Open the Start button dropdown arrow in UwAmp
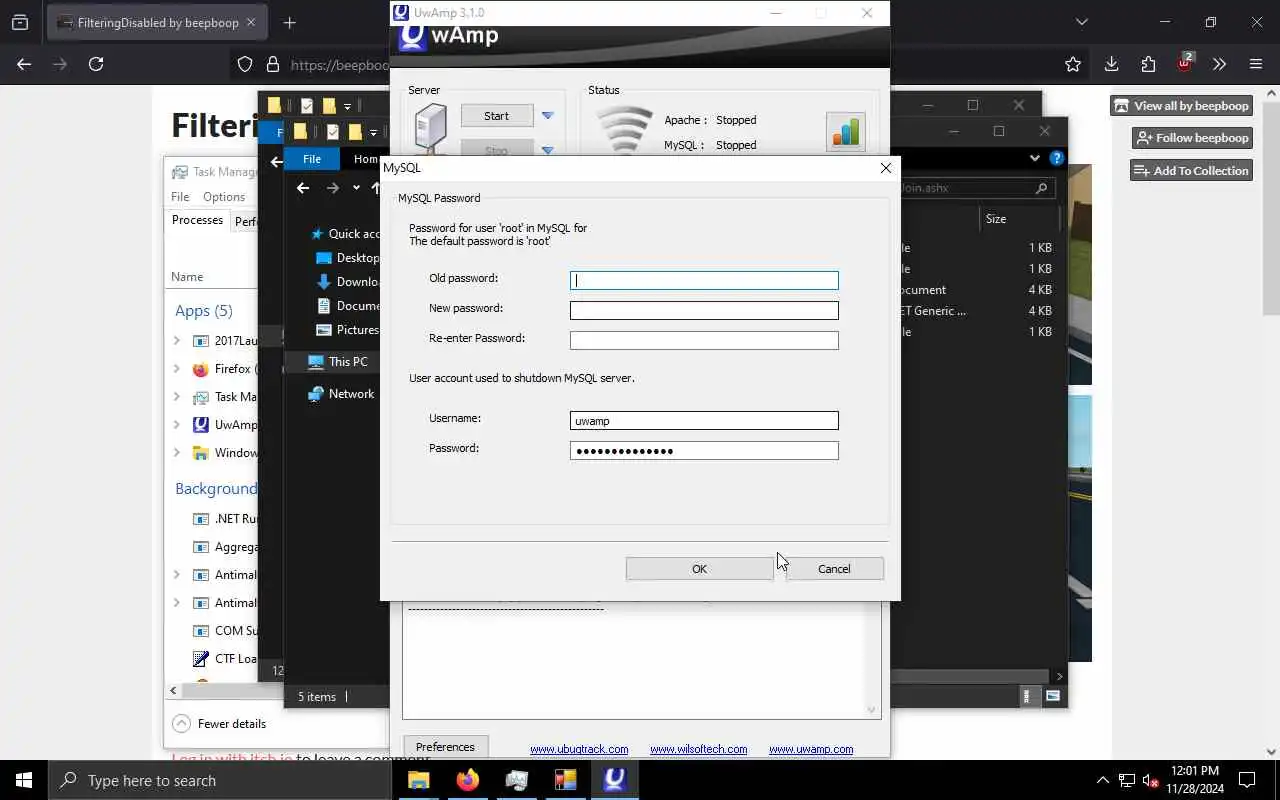This screenshot has width=1280, height=800. [x=547, y=116]
